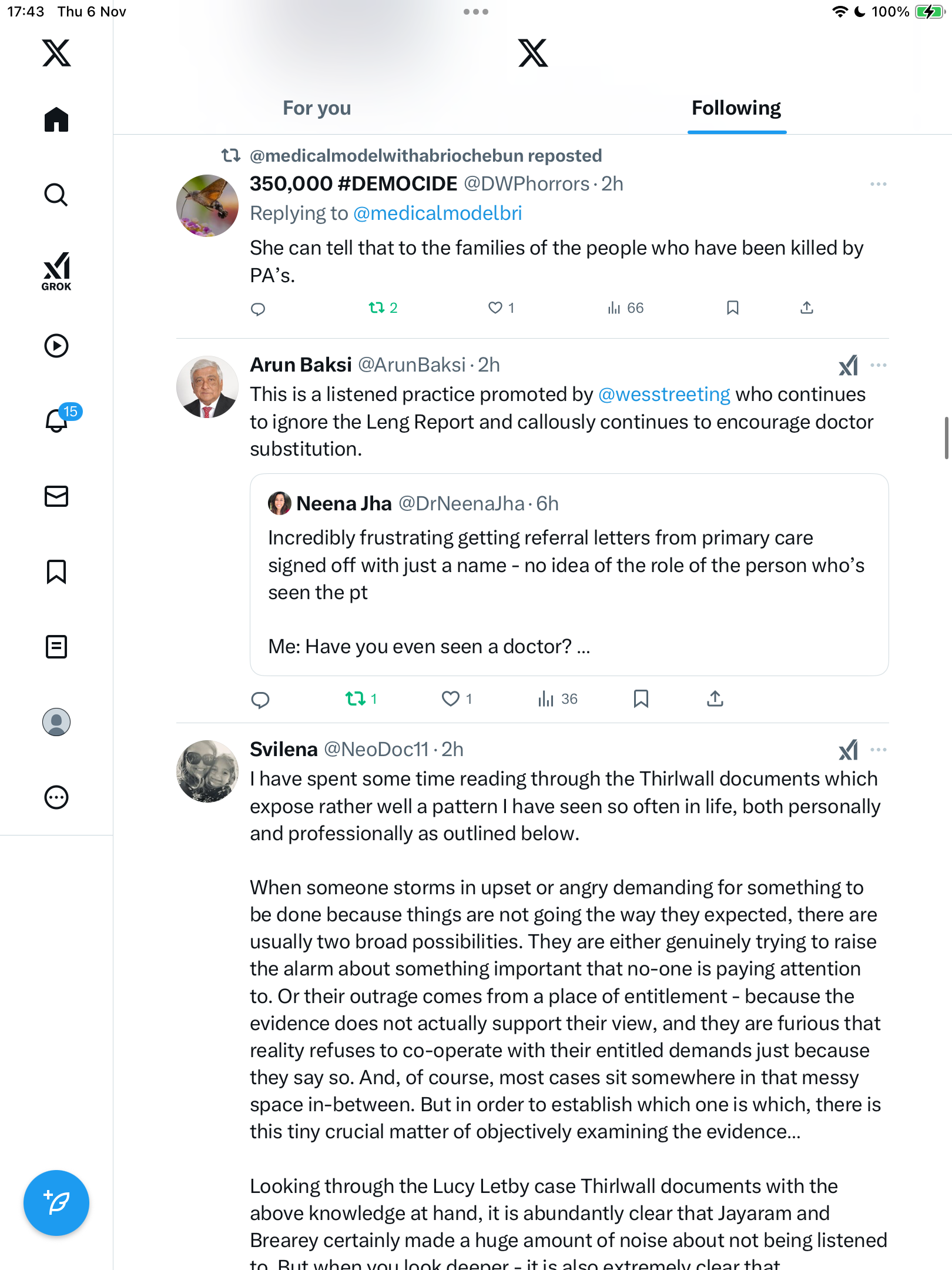
Task: Open more options on Svilena's post
Action: point(879,750)
